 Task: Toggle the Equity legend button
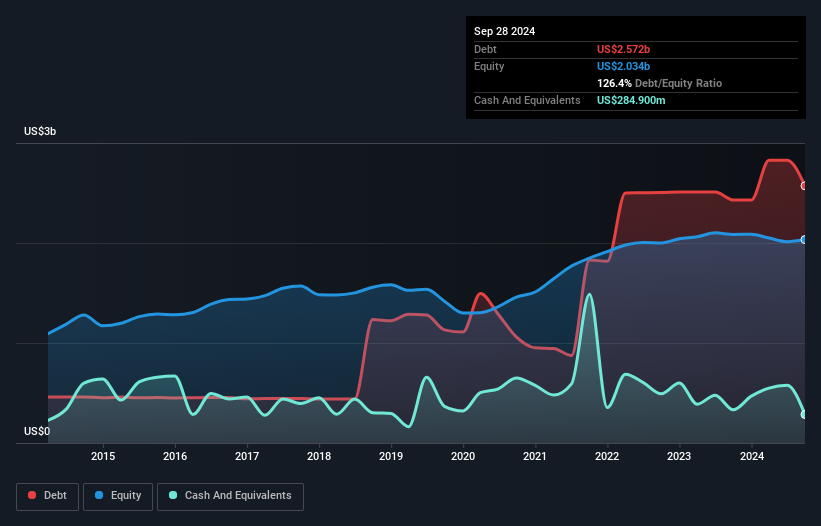pyautogui.click(x=118, y=496)
